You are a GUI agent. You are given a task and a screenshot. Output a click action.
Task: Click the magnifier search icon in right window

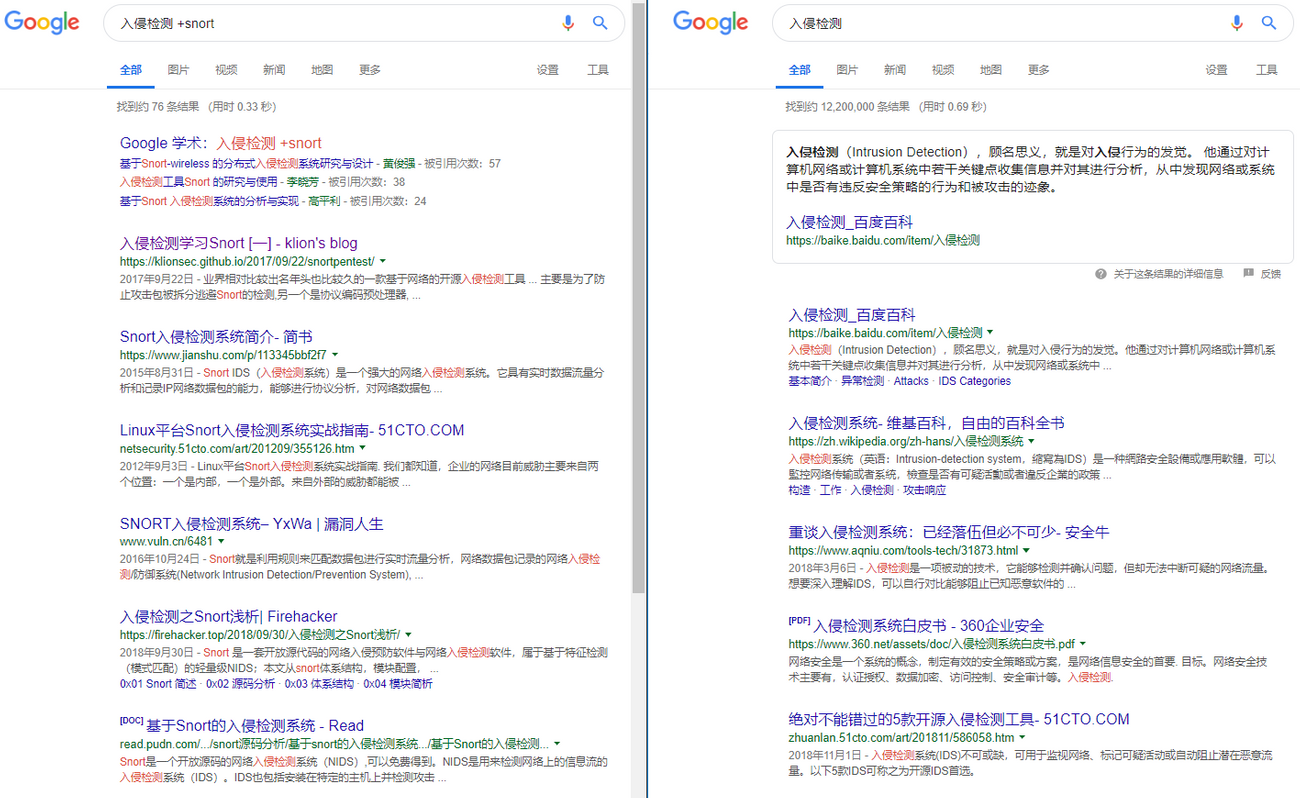(1268, 23)
